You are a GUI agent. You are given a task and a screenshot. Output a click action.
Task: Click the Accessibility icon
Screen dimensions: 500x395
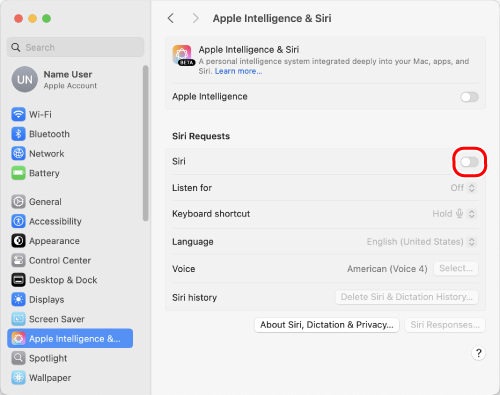[18, 221]
